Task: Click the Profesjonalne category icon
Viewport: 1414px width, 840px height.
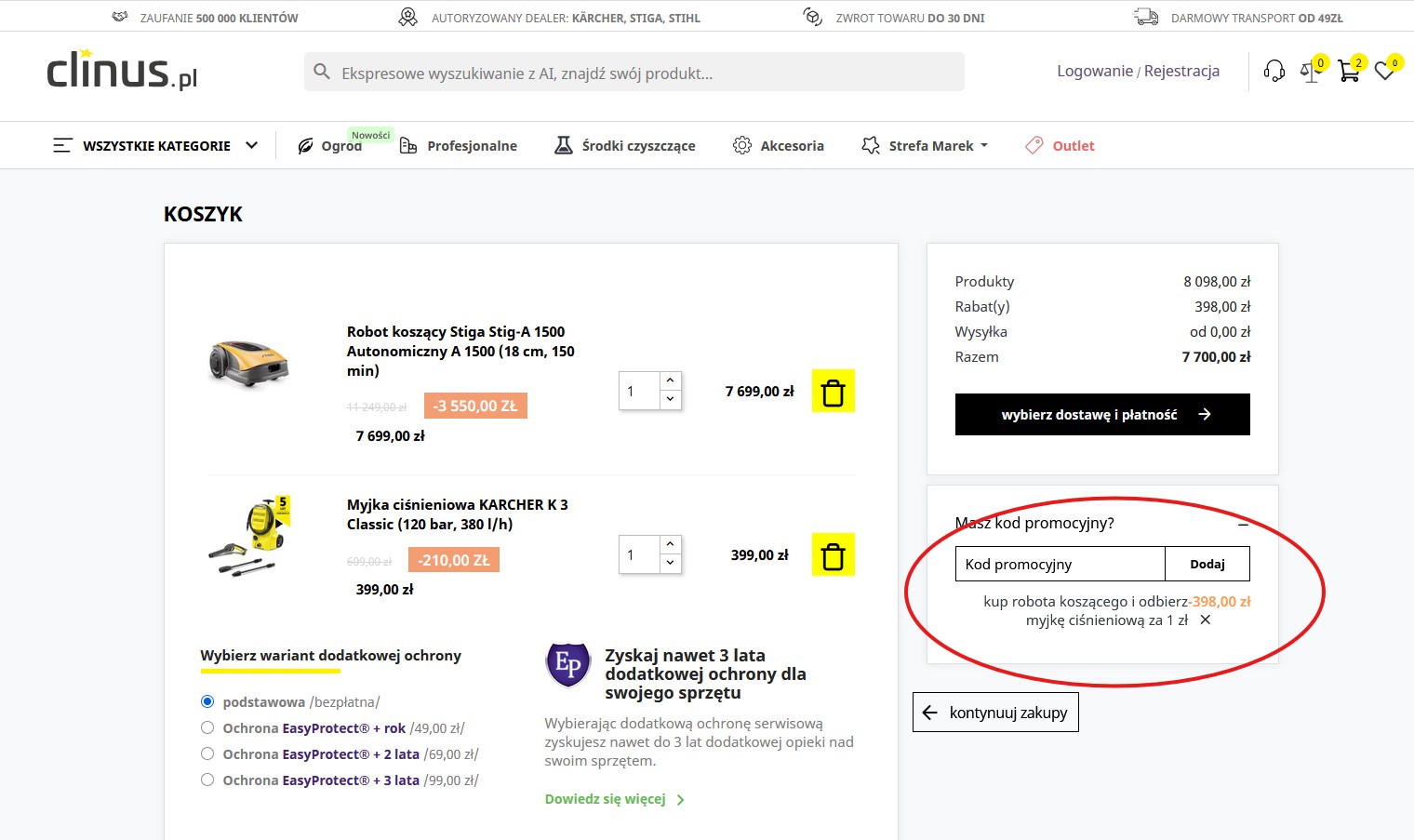Action: (x=408, y=146)
